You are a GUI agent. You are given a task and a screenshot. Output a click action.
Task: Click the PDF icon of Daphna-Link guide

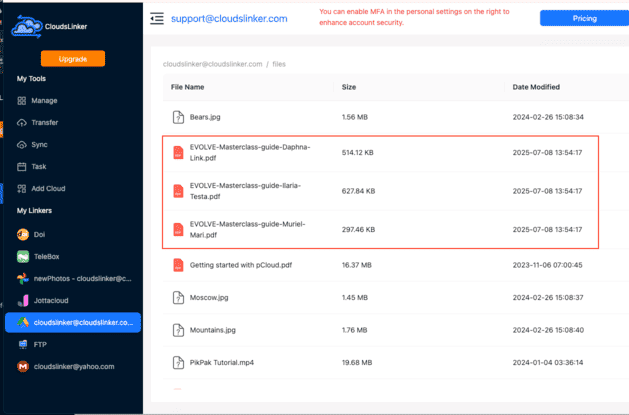[x=178, y=152]
